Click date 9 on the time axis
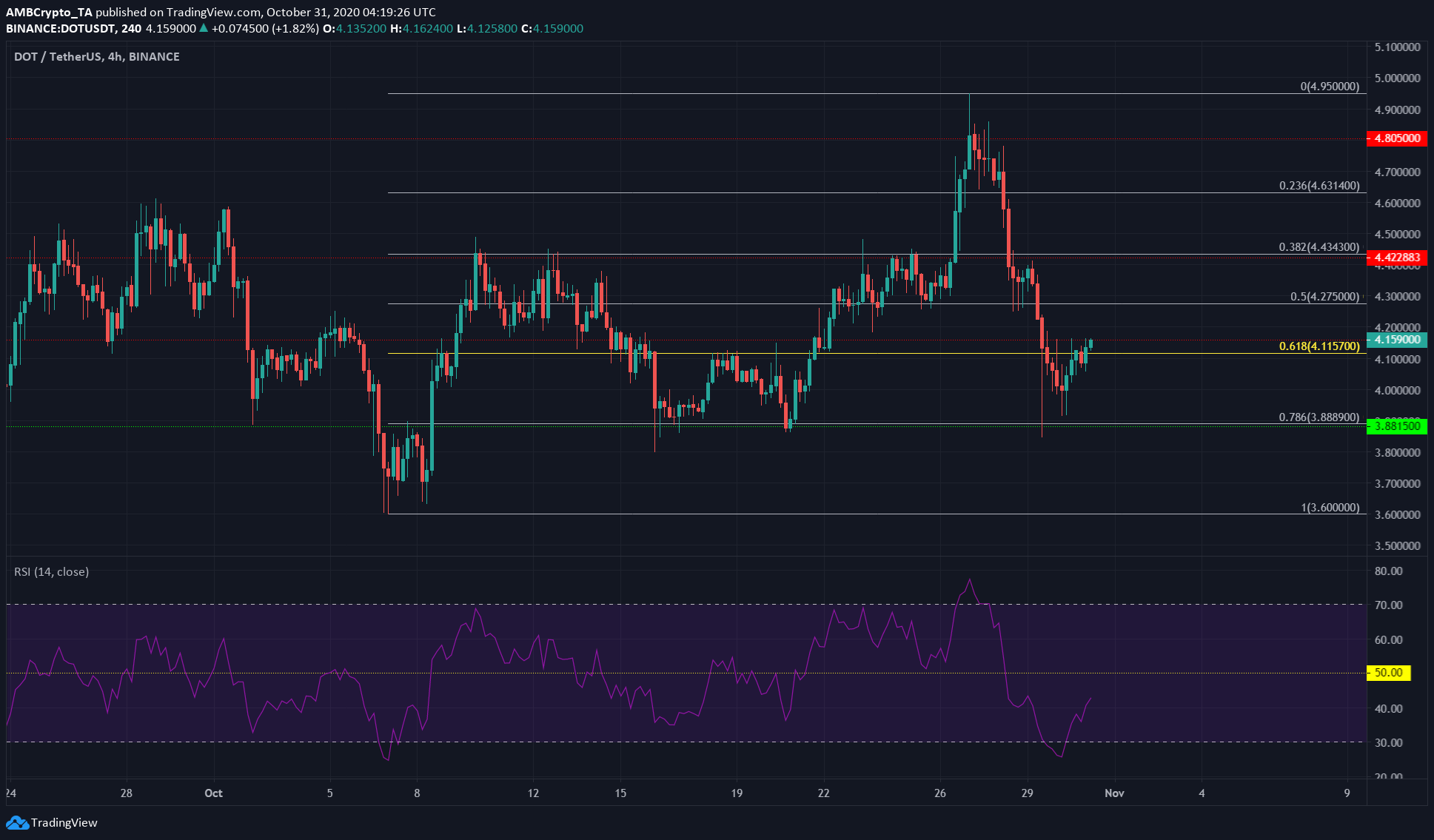The width and height of the screenshot is (1434, 840). [1347, 793]
